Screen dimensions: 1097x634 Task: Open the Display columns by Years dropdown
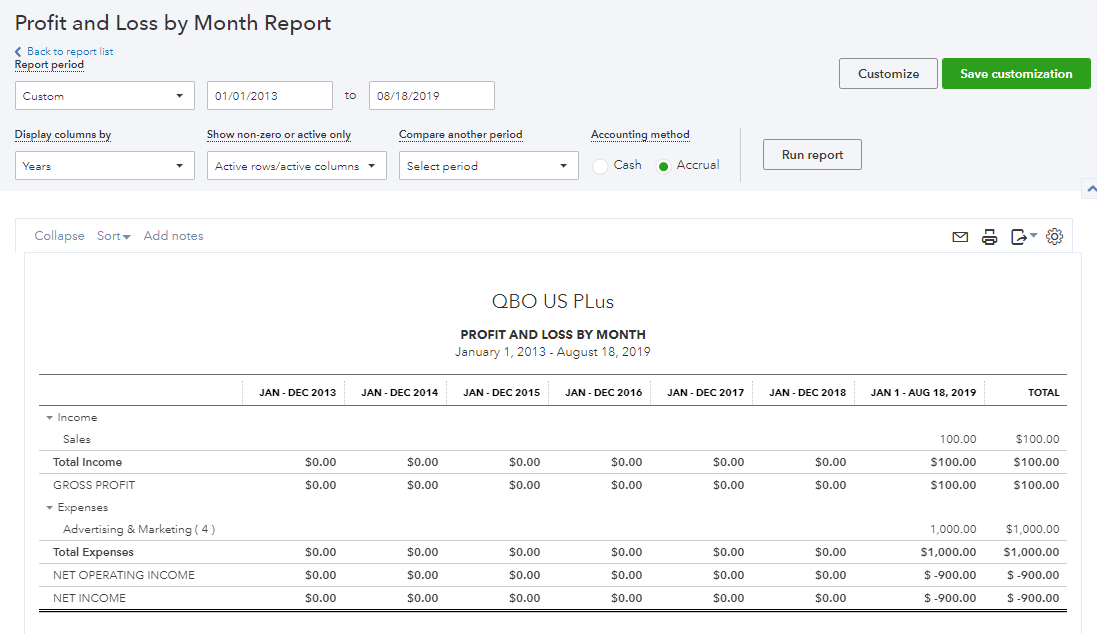[x=105, y=166]
